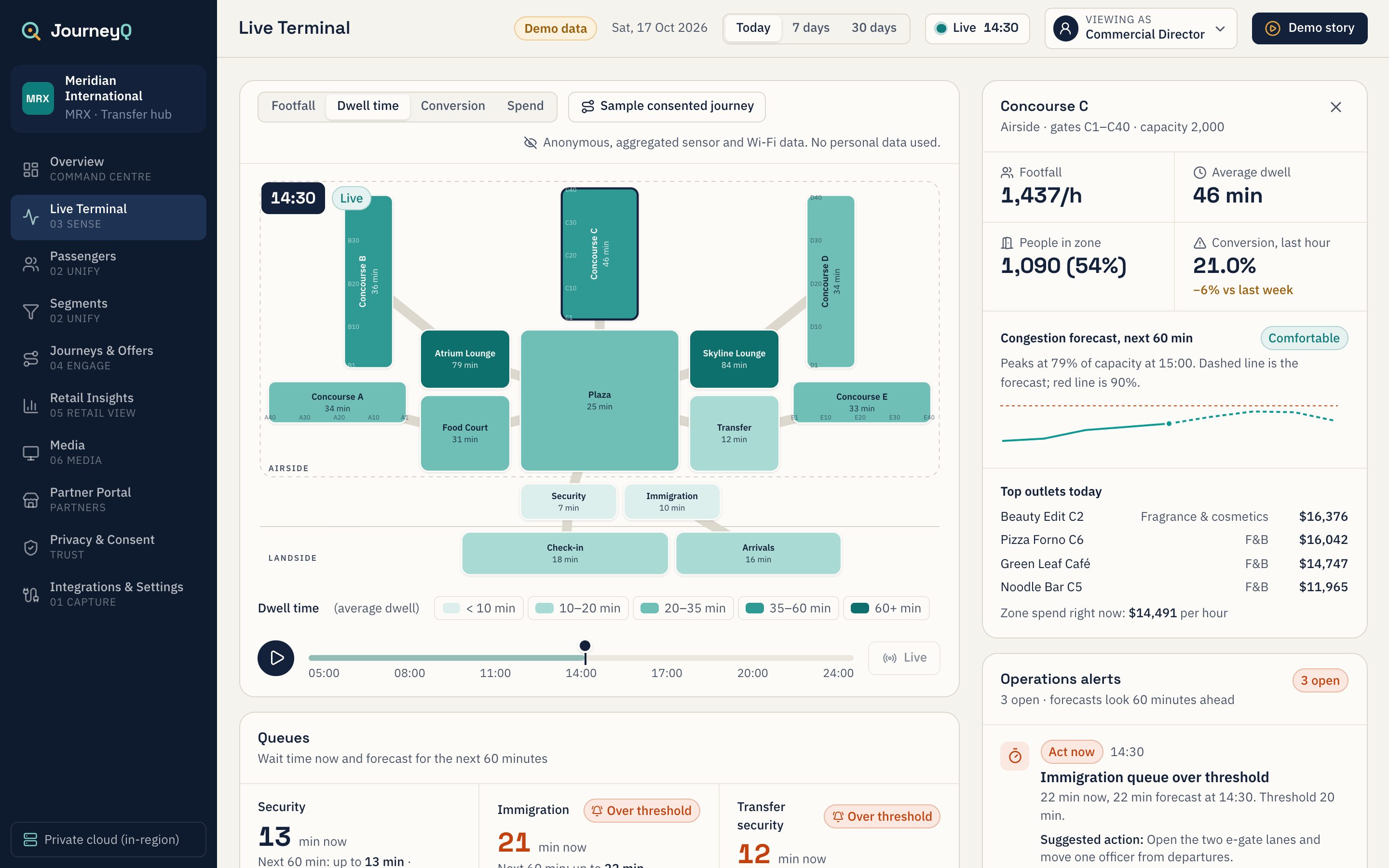Viewport: 1389px width, 868px height.
Task: Click the Act now alert badge
Action: point(1071,752)
